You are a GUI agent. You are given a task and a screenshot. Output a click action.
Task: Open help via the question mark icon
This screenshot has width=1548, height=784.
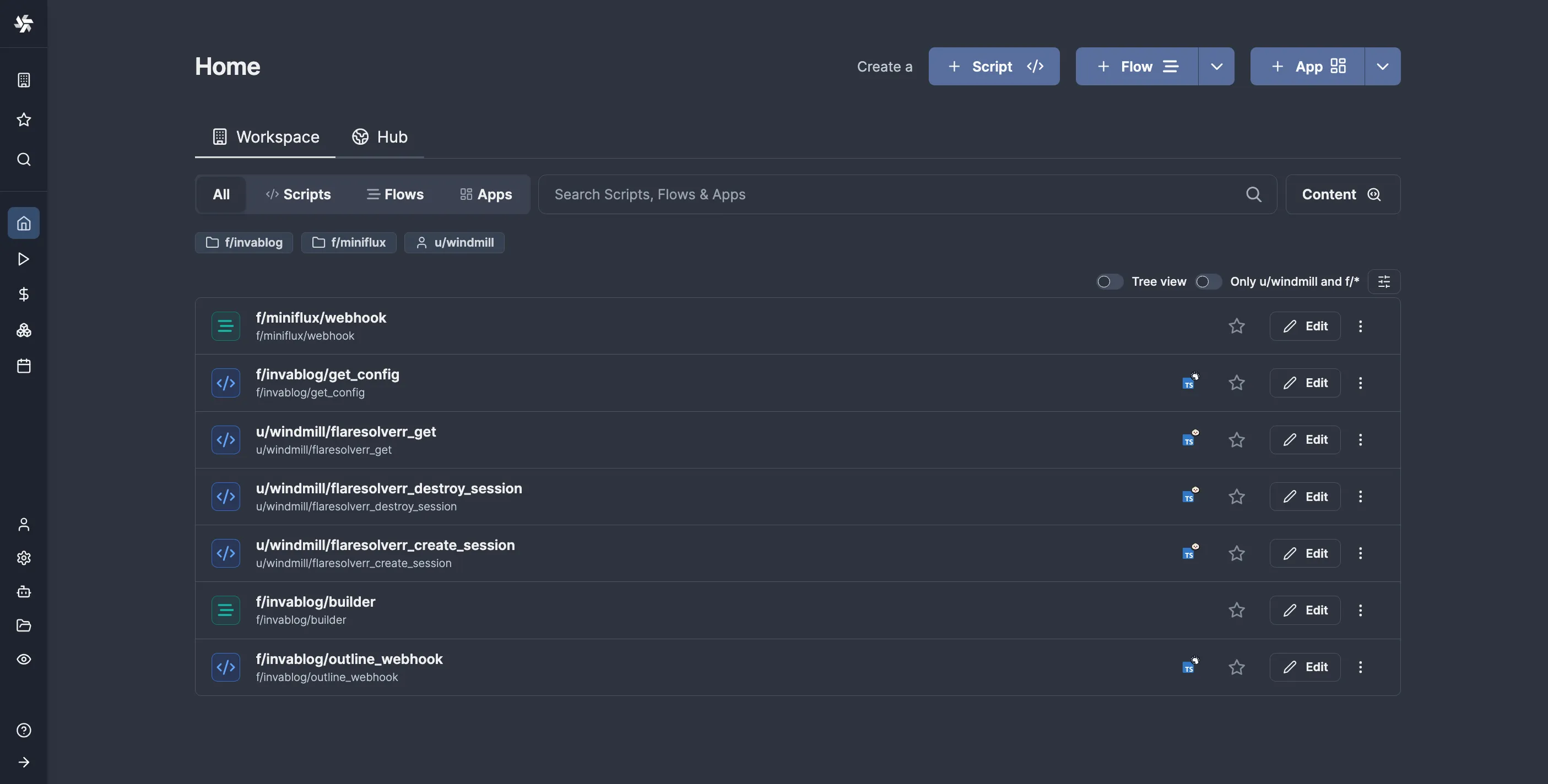pyautogui.click(x=24, y=730)
